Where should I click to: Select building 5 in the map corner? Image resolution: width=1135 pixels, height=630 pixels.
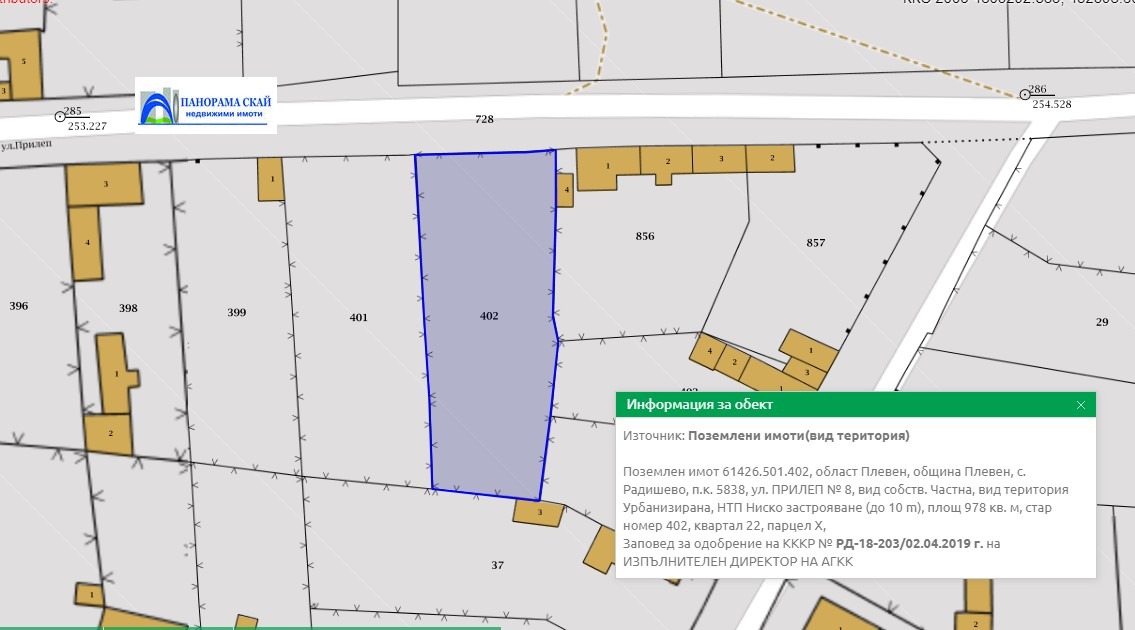[x=23, y=63]
